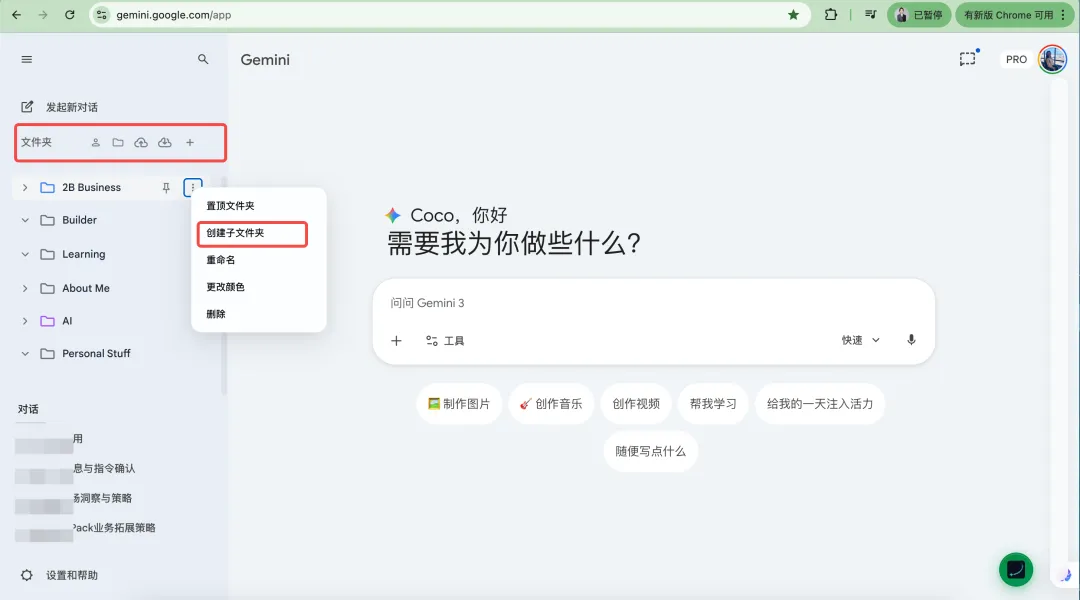Click the bookmark star icon

point(793,14)
